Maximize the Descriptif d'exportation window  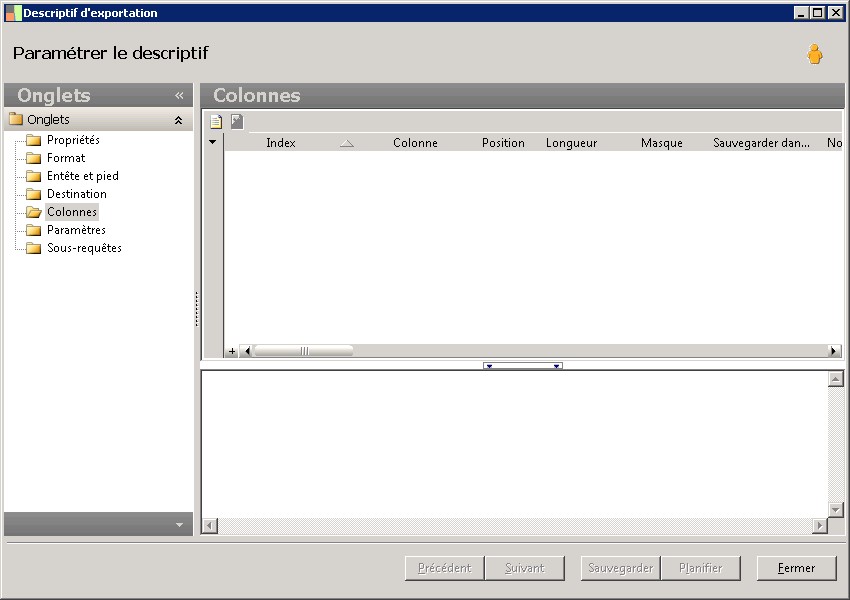coord(817,12)
